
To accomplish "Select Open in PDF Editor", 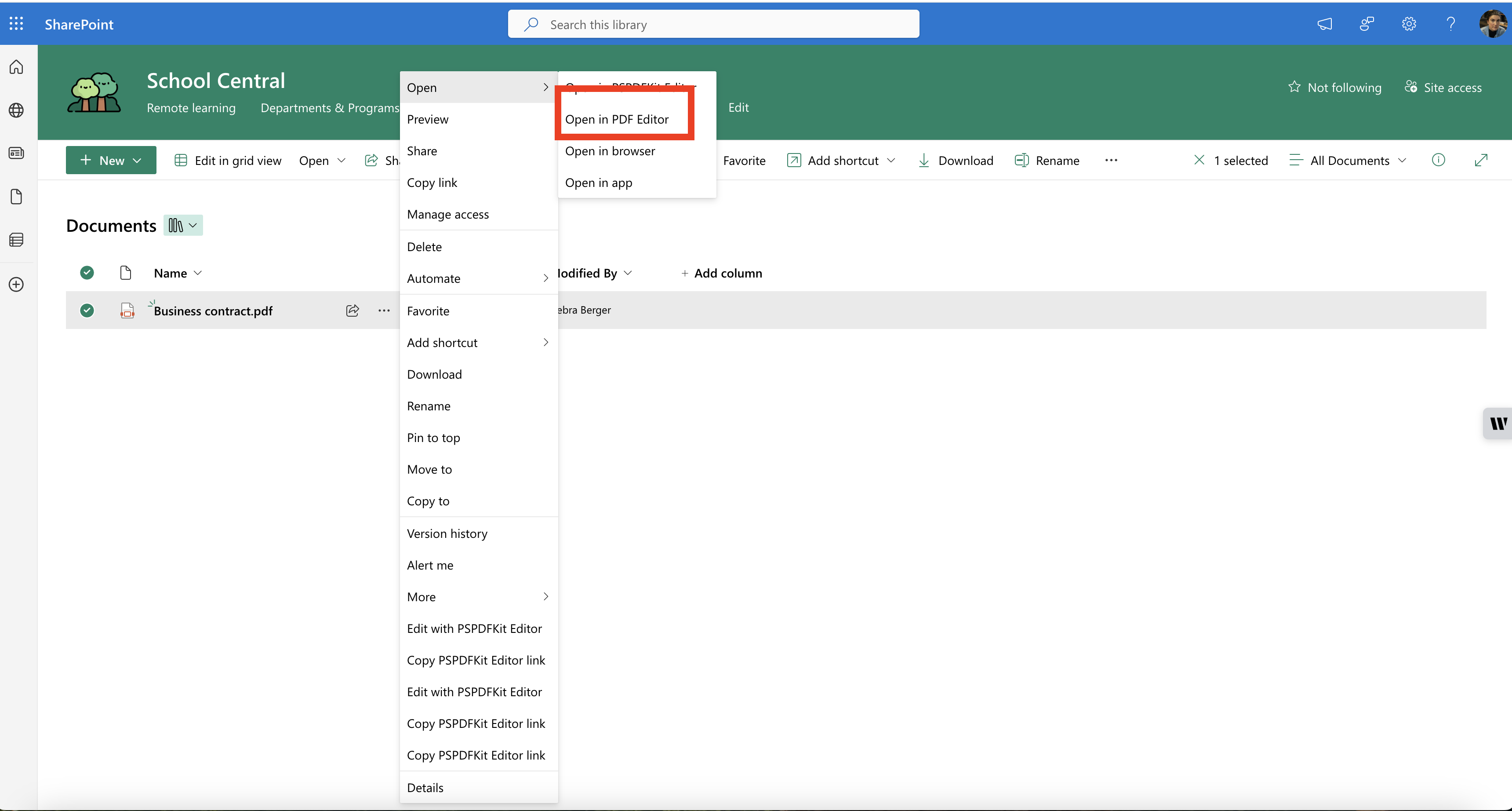I will (617, 119).
